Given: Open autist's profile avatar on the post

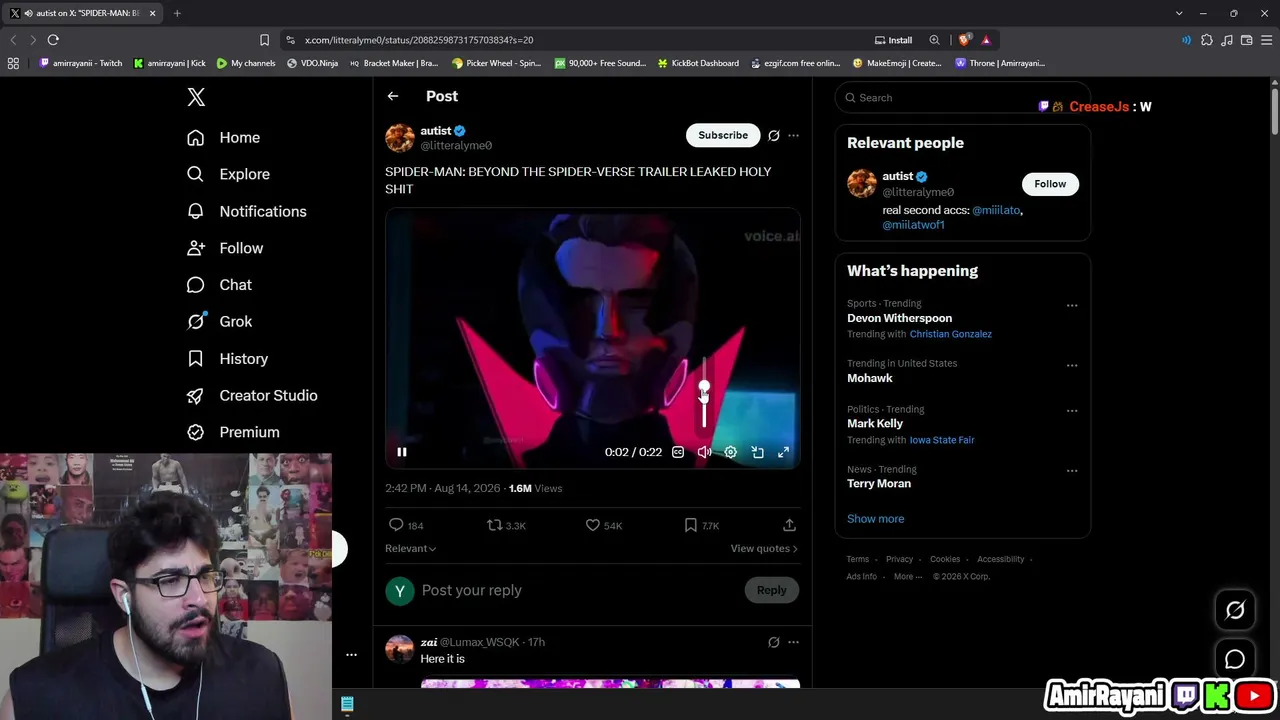Looking at the screenshot, I should (400, 138).
